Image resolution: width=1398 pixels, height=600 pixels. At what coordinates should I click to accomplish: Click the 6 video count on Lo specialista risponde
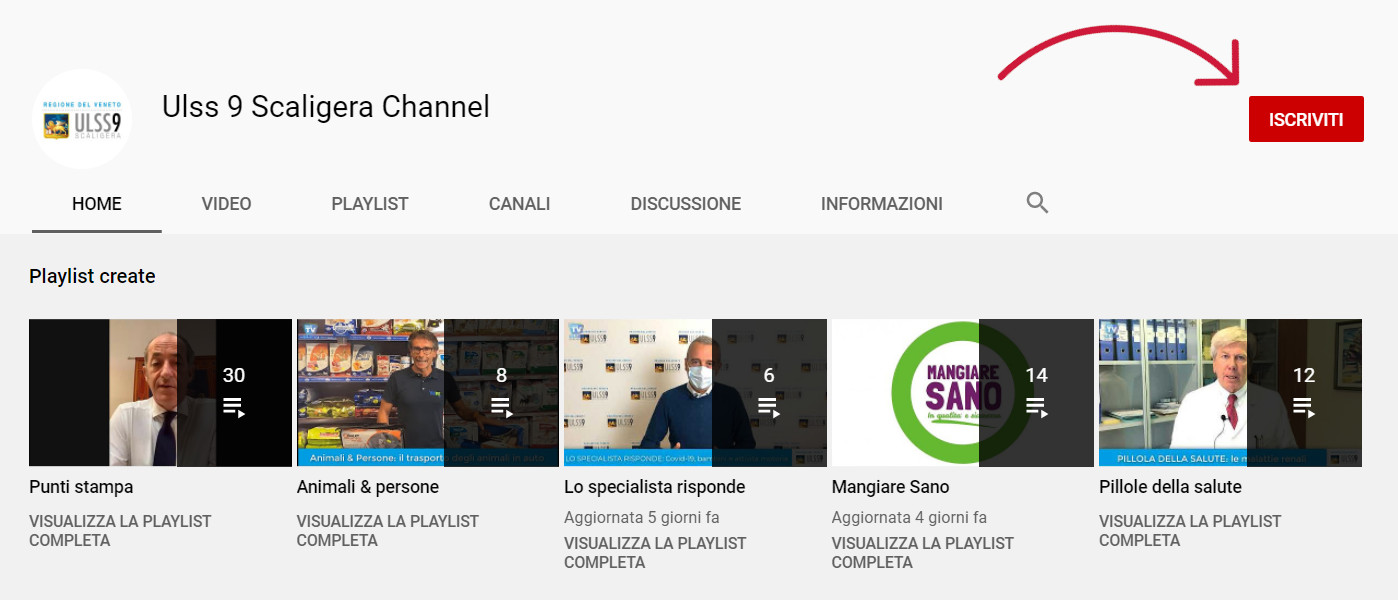pos(769,375)
